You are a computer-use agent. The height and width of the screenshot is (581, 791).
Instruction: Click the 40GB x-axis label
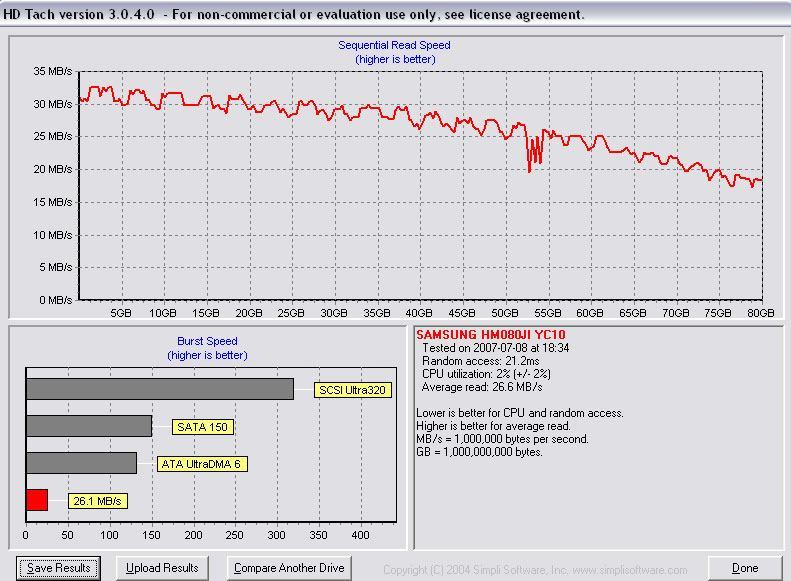coord(419,313)
